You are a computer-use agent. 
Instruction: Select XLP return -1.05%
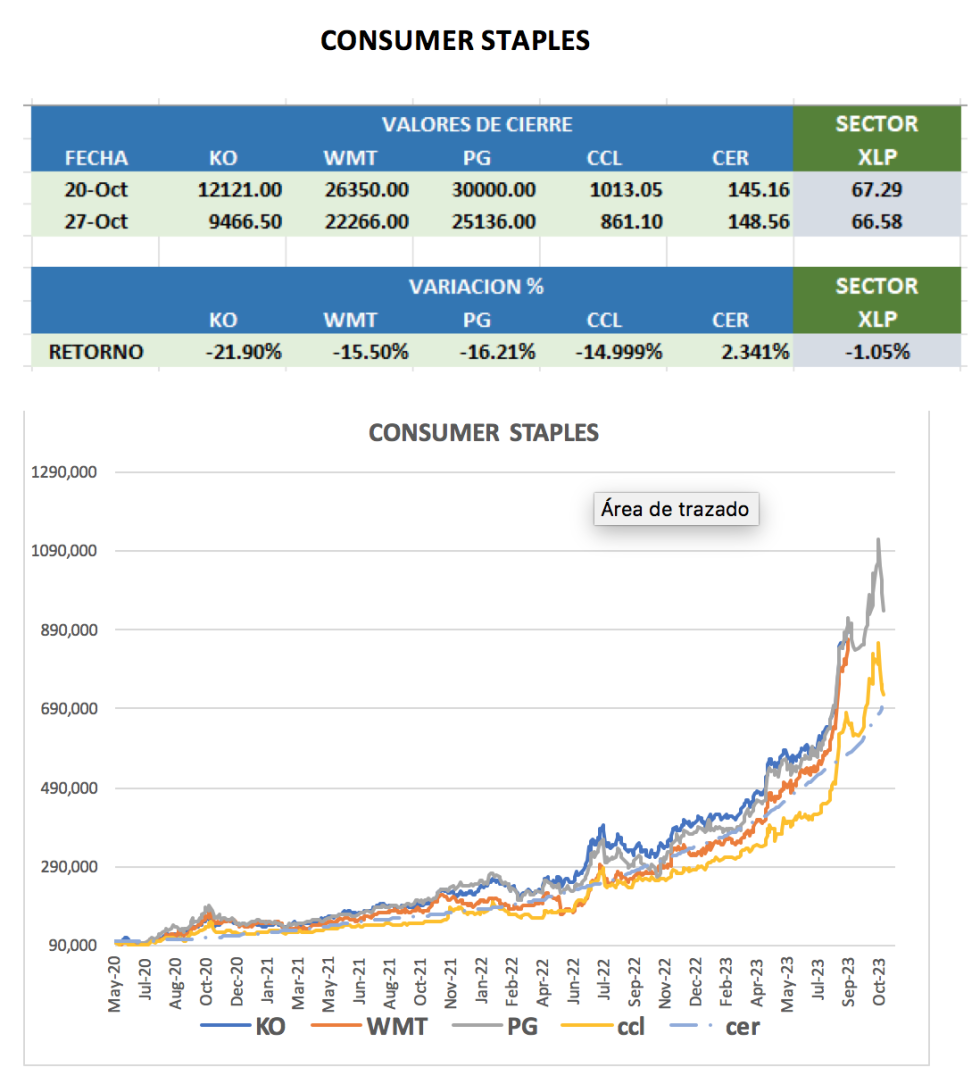(877, 352)
